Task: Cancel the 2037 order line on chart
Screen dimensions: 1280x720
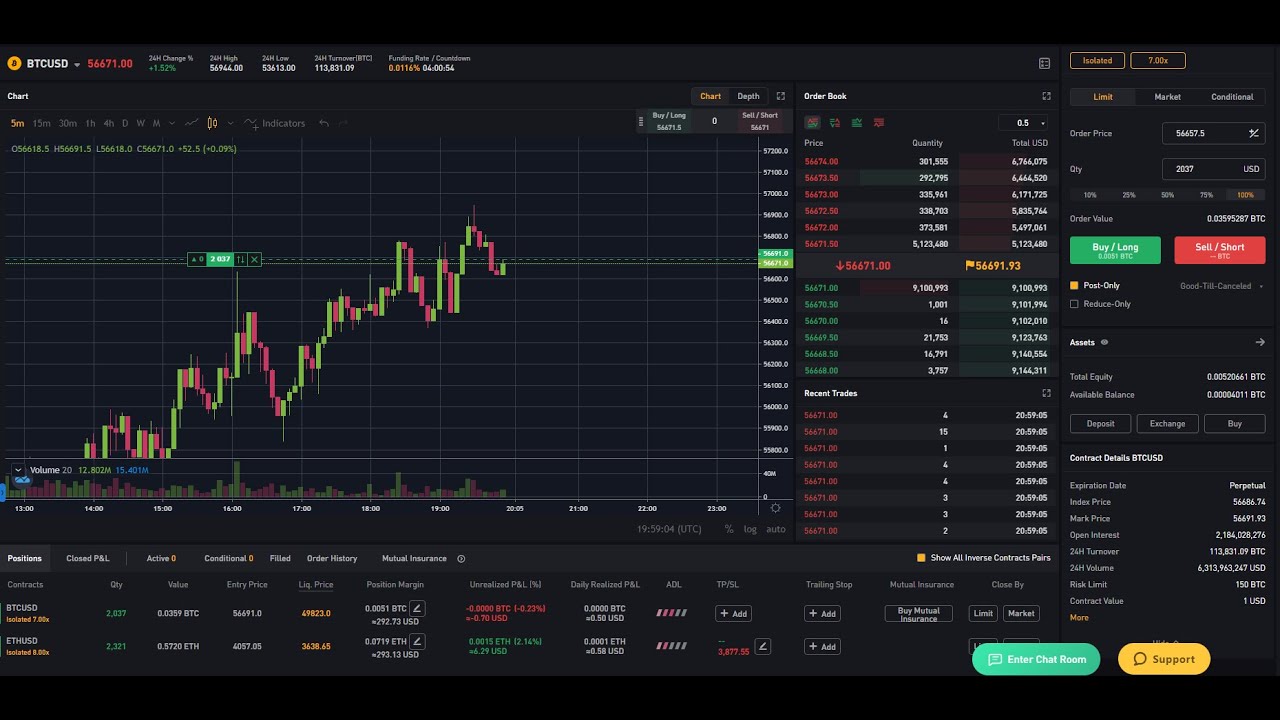Action: (x=254, y=259)
